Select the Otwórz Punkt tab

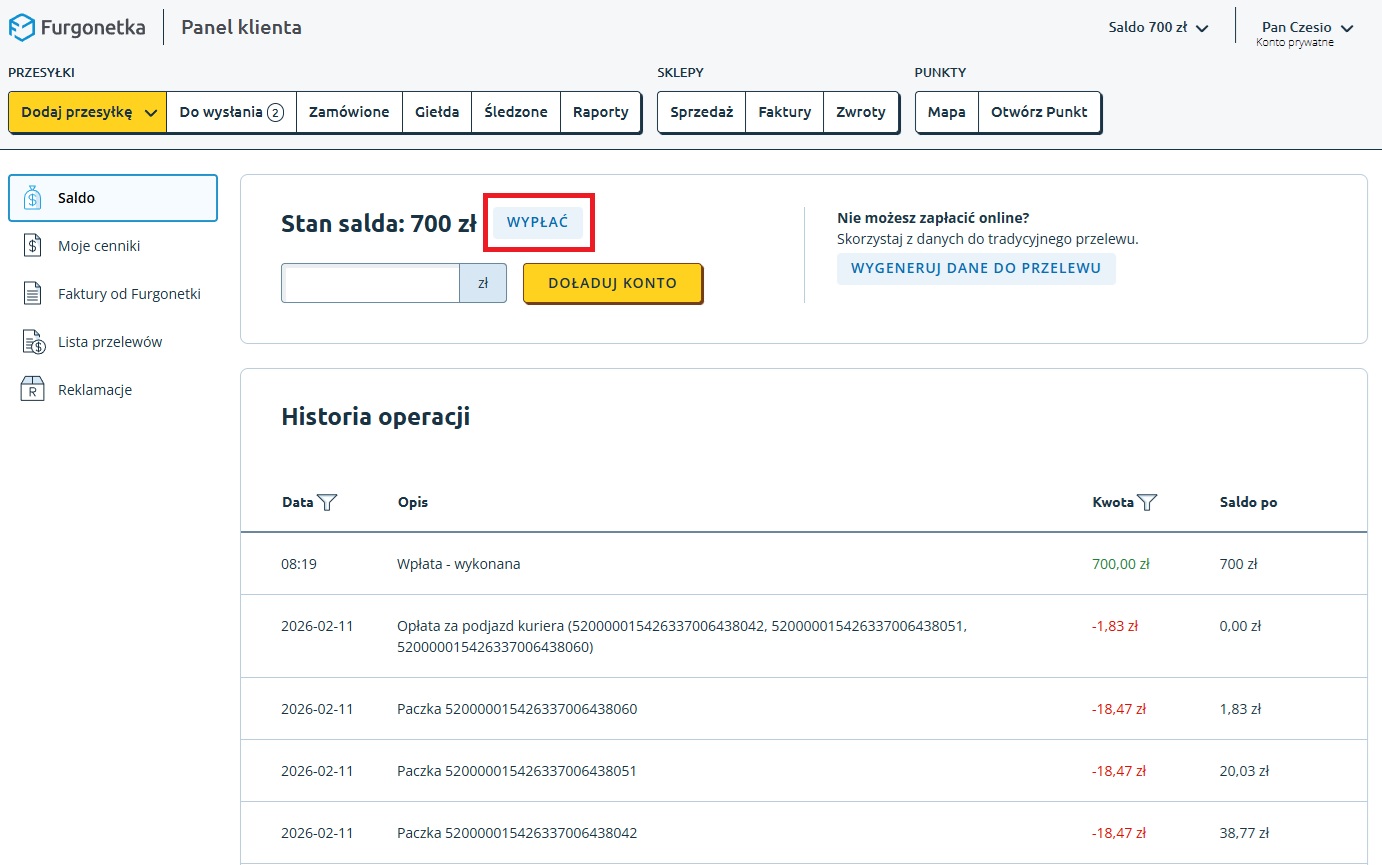pyautogui.click(x=1039, y=112)
